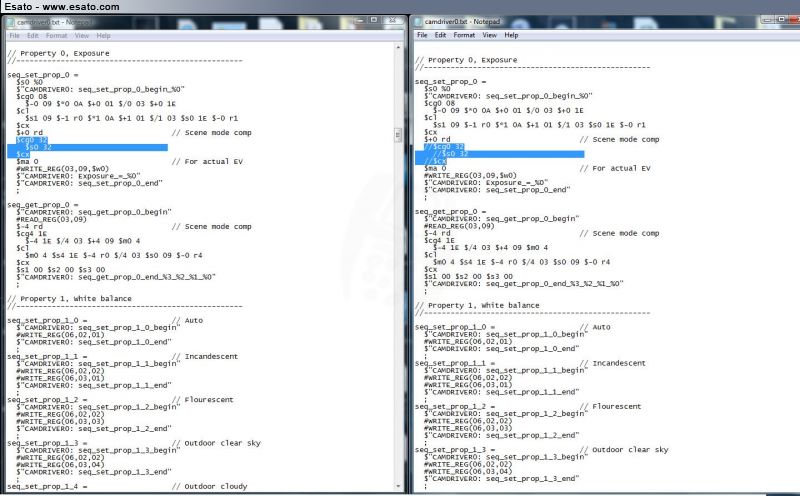Open Edit menu in the right Notepad window
800x496 pixels.
tap(440, 35)
